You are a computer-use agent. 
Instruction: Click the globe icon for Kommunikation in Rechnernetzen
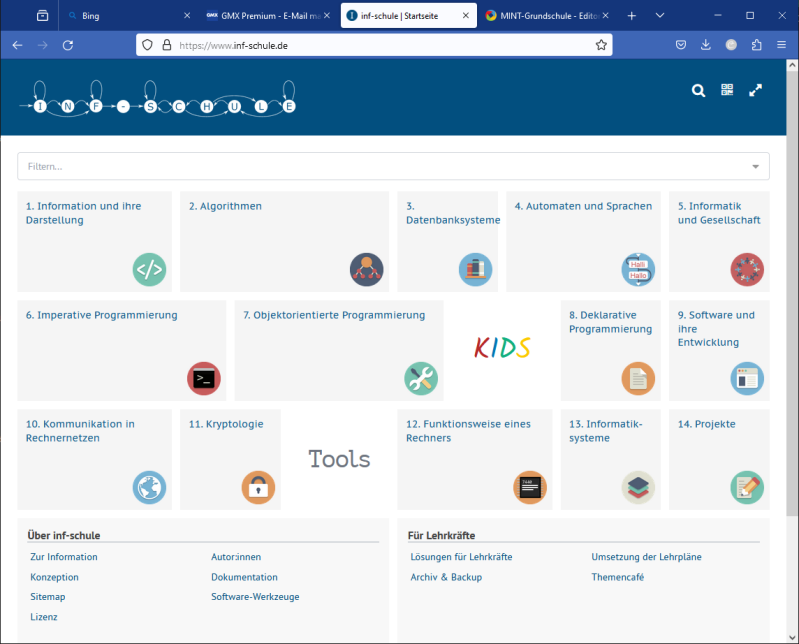(x=149, y=487)
